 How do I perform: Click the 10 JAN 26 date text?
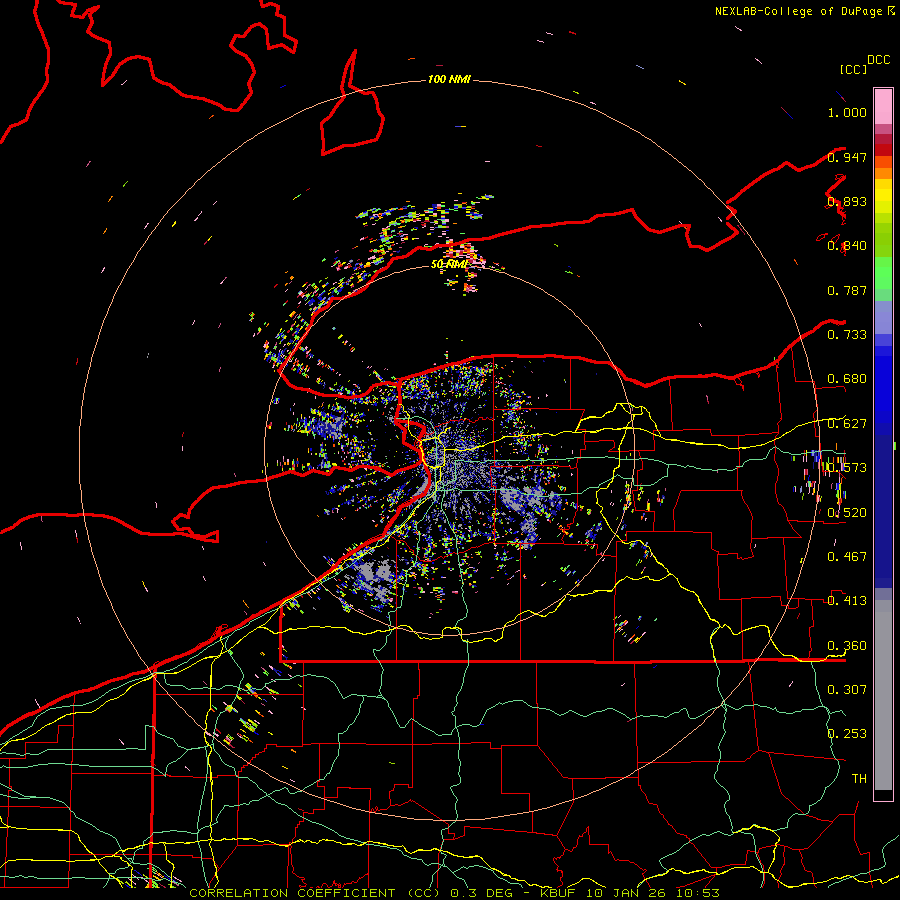click(x=626, y=893)
